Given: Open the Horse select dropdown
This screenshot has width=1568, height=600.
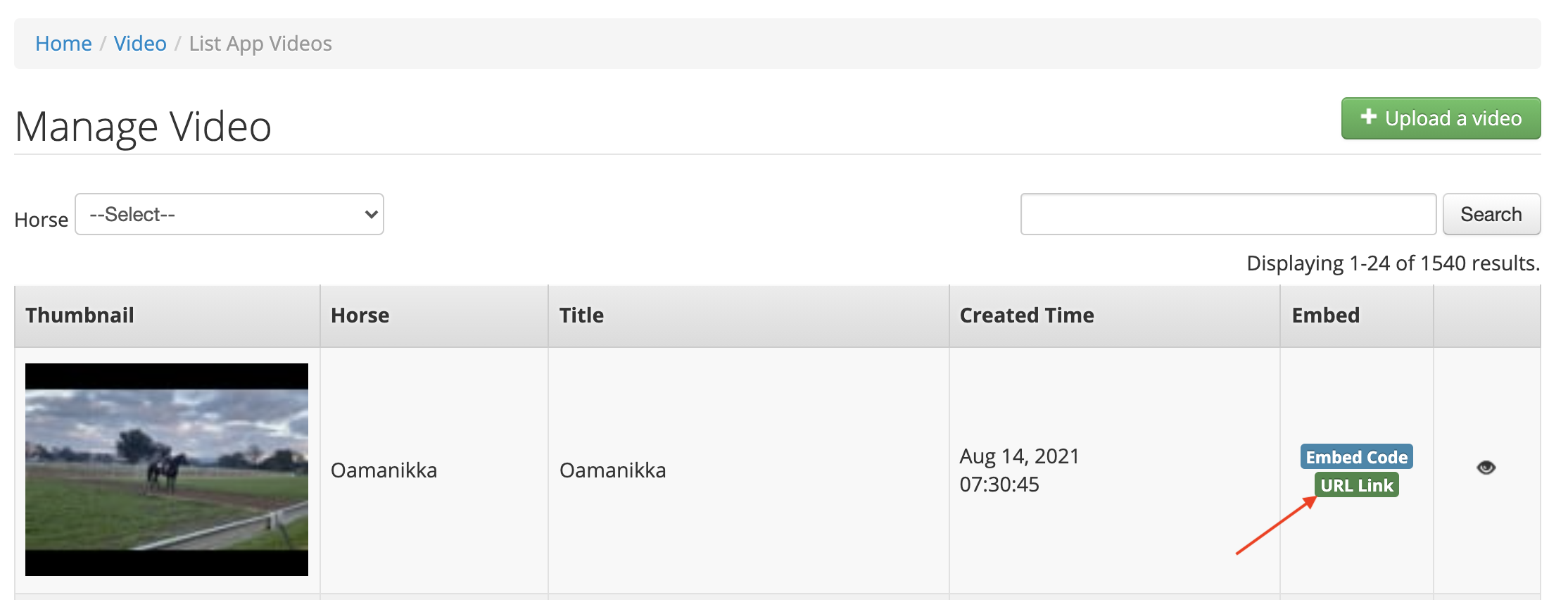Looking at the screenshot, I should [x=229, y=214].
